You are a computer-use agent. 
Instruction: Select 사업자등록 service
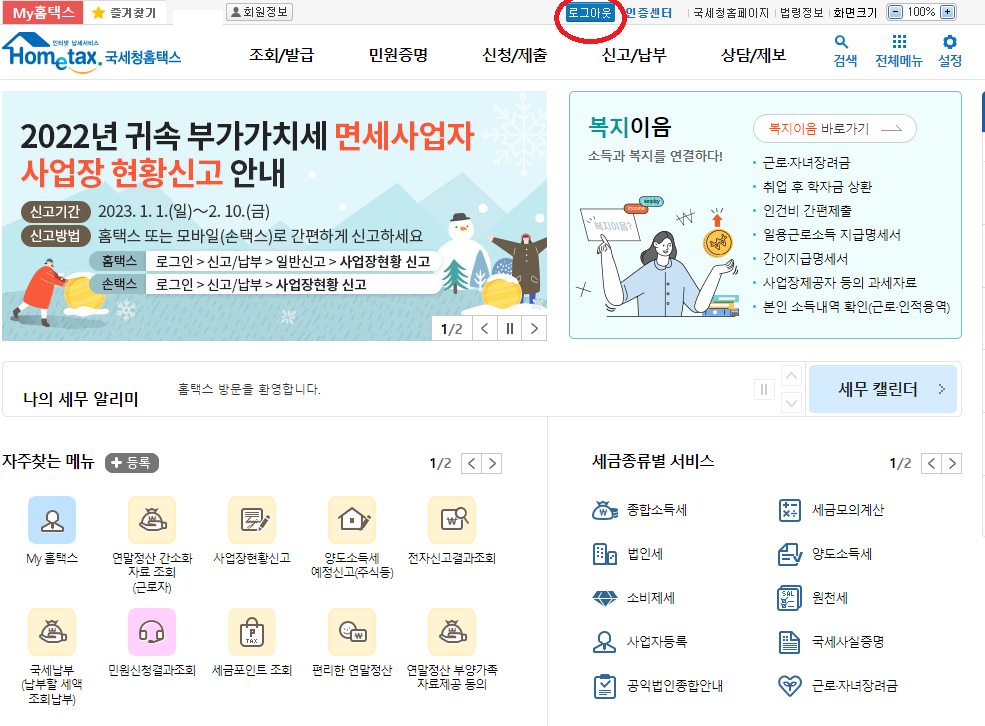pyautogui.click(x=639, y=642)
